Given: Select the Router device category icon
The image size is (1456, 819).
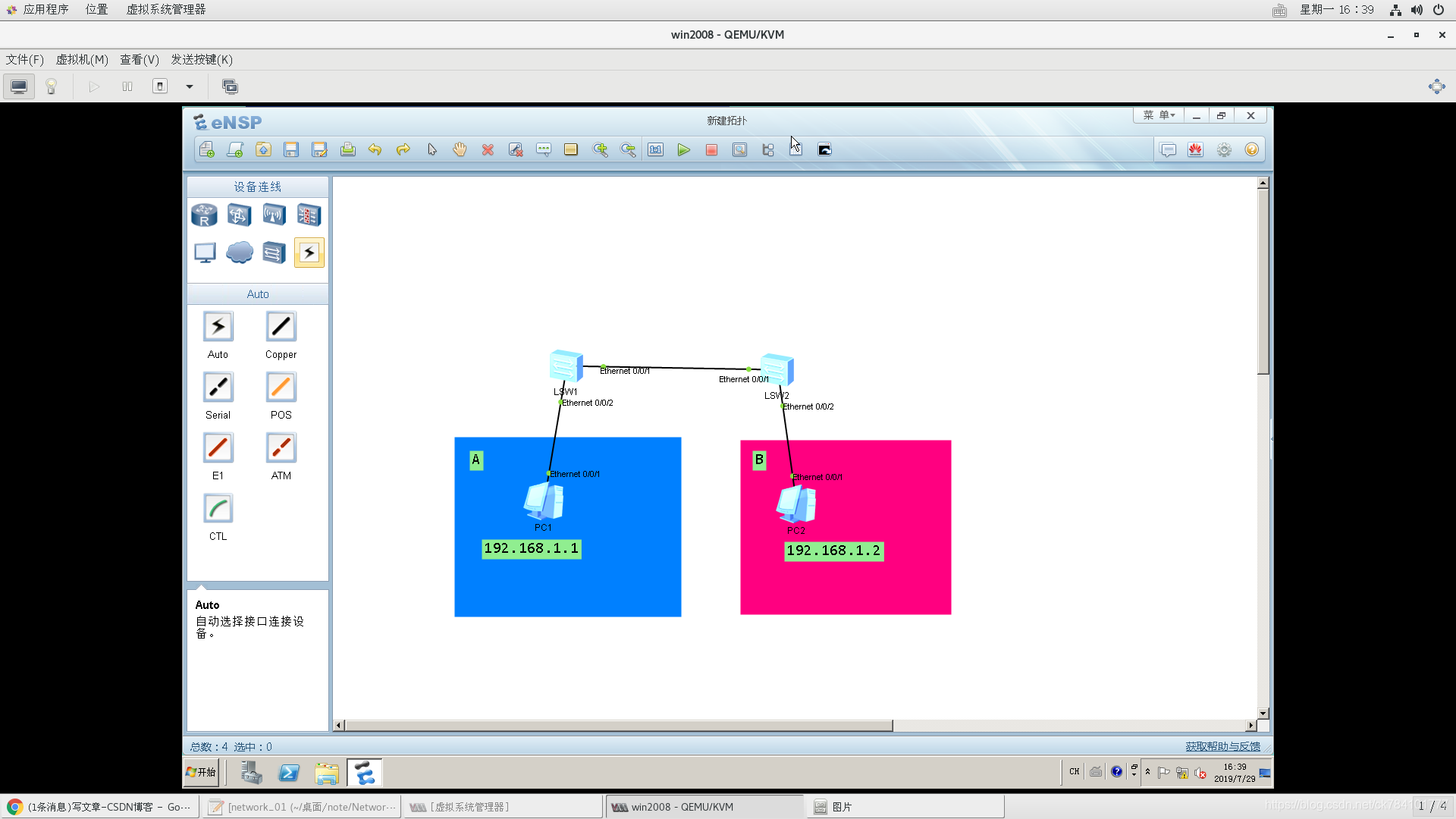Looking at the screenshot, I should coord(204,215).
